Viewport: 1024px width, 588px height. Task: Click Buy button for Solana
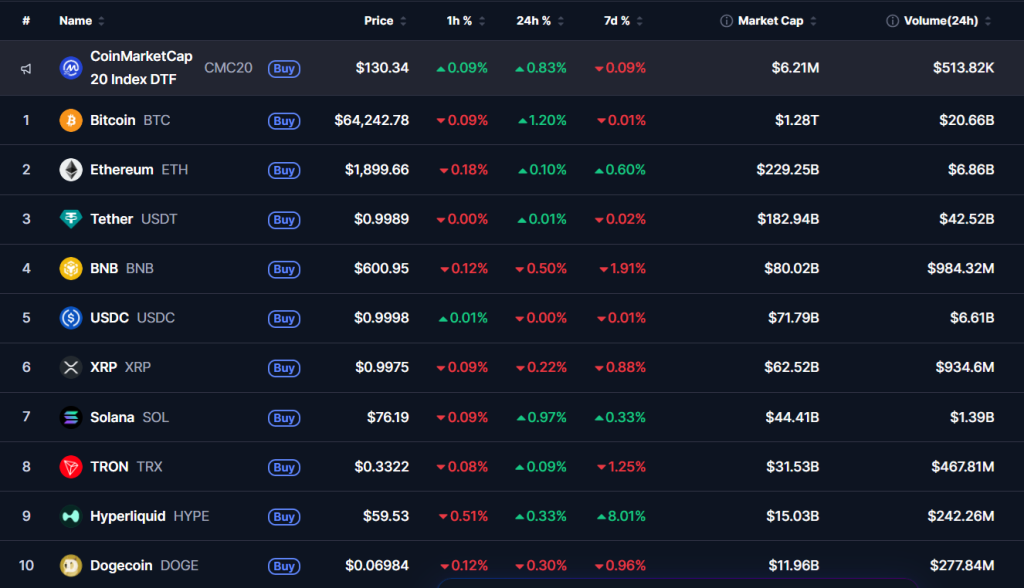[x=284, y=418]
